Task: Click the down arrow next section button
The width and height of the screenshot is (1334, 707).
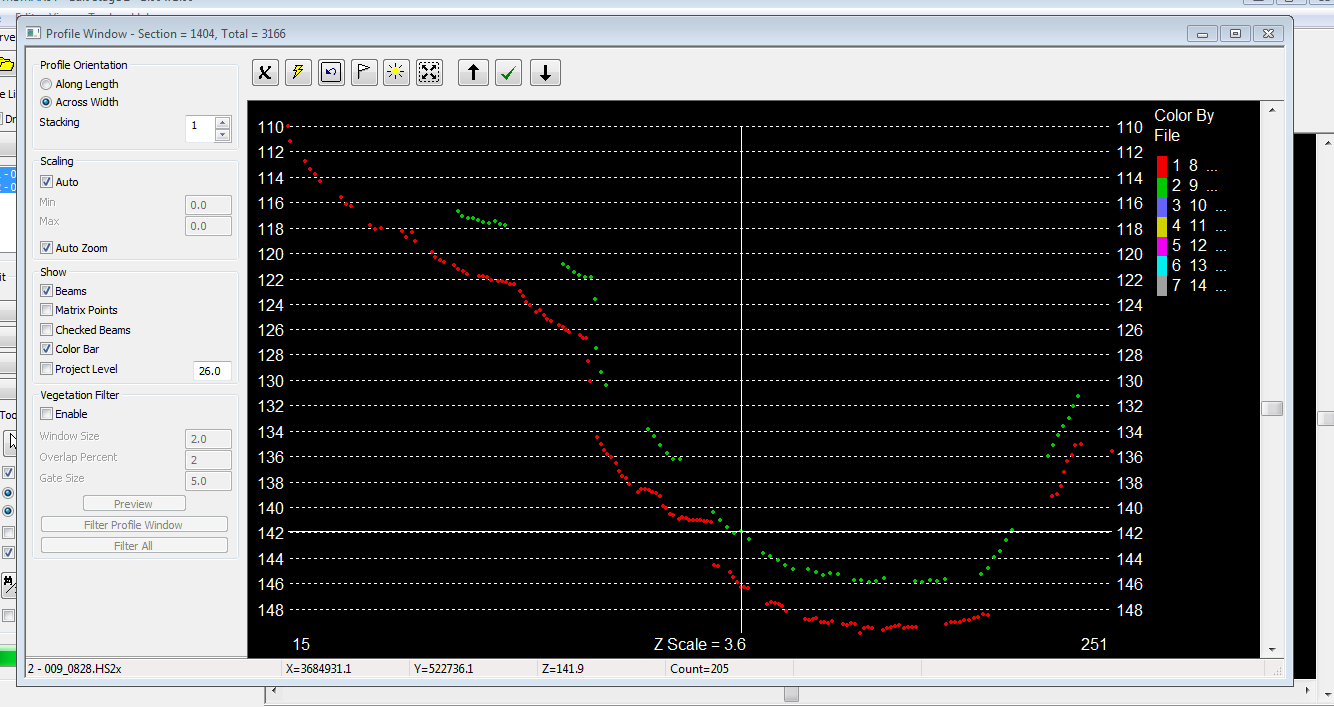Action: coord(545,72)
